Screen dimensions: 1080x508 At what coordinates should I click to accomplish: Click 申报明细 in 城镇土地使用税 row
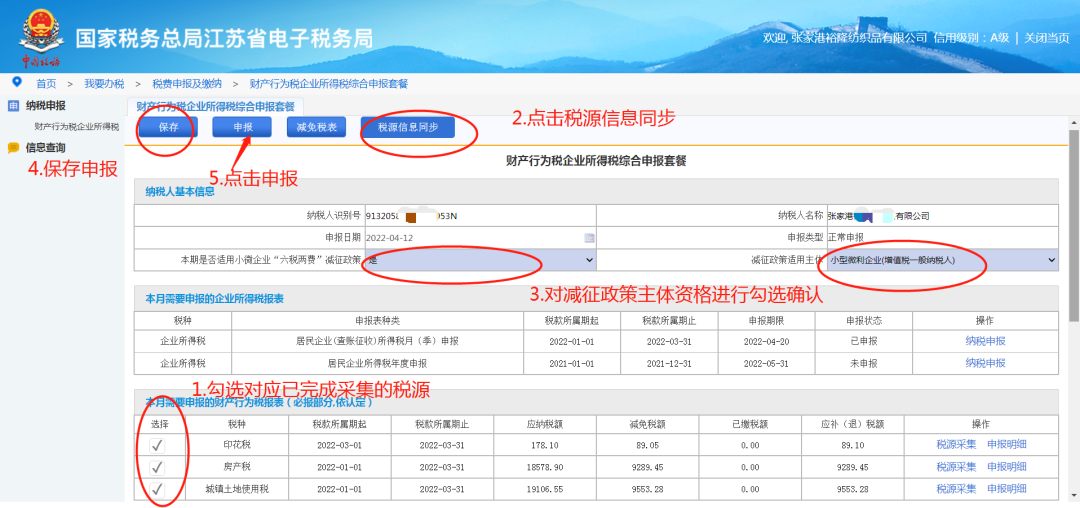click(1007, 489)
